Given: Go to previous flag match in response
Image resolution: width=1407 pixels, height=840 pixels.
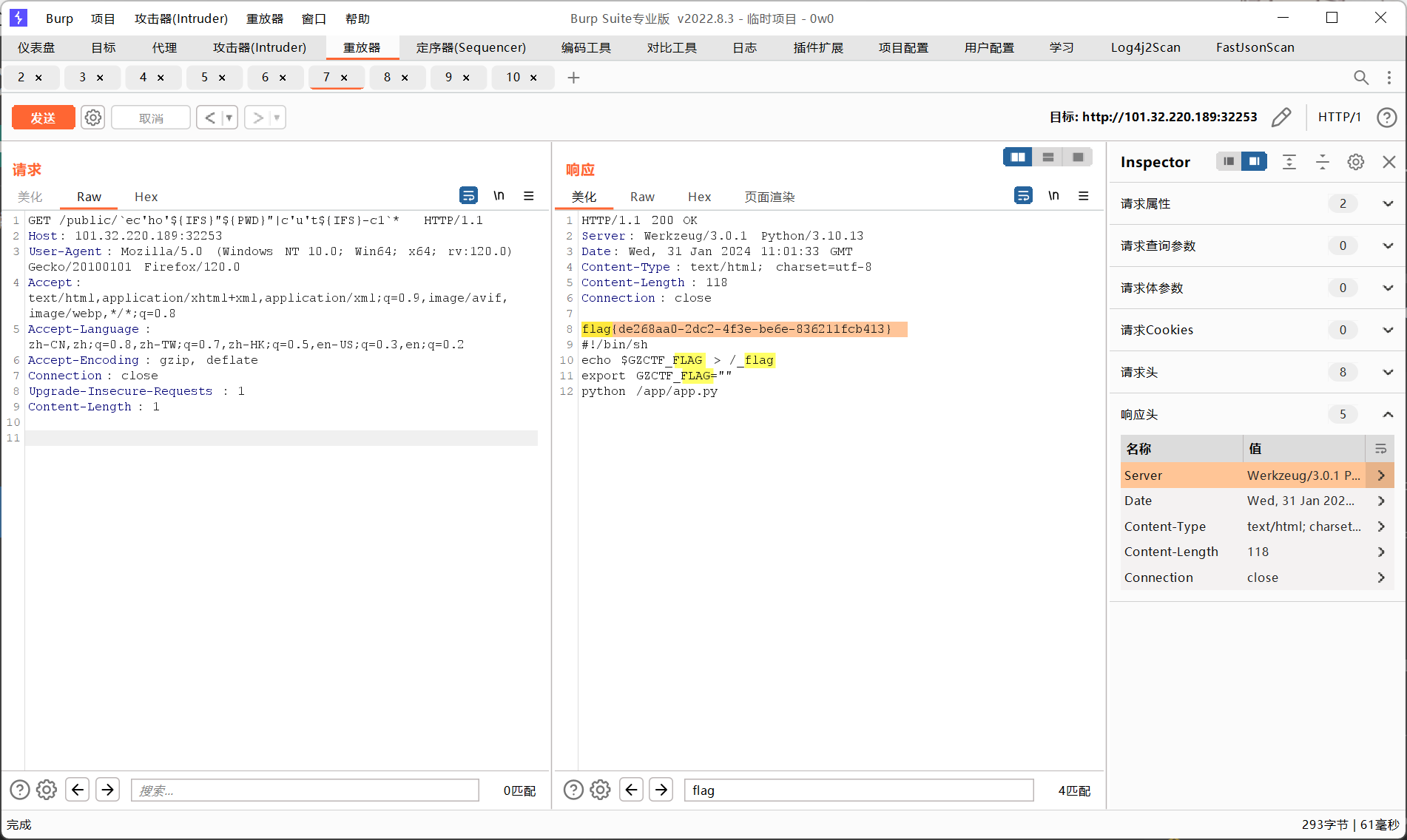Looking at the screenshot, I should click(631, 790).
